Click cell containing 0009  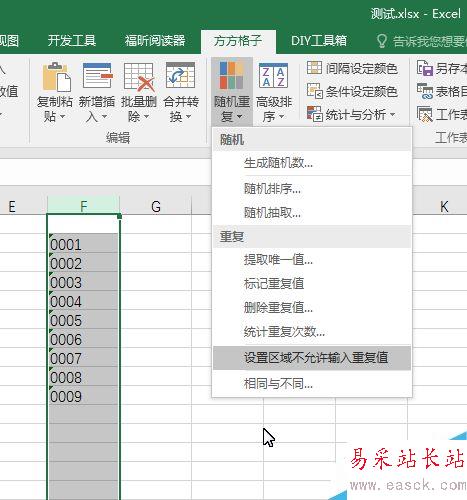point(83,395)
